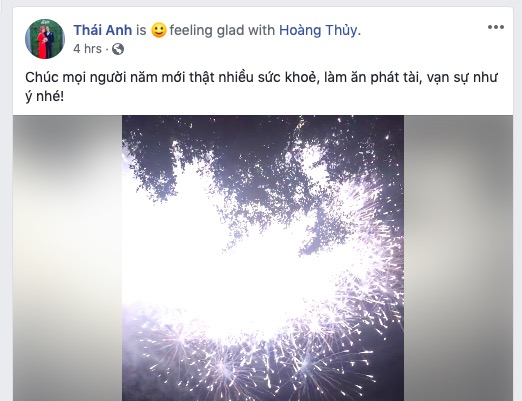Click the 'feeling glad with' status text

[222, 30]
